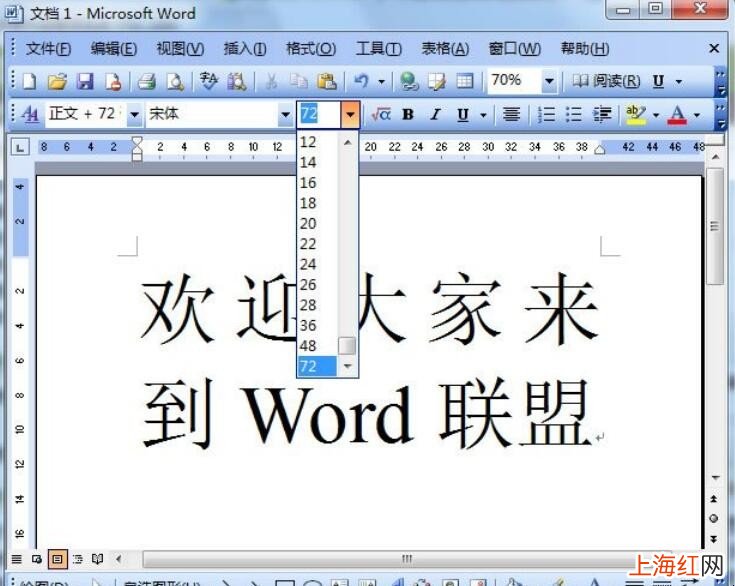Cut selection with the scissors icon

click(270, 82)
